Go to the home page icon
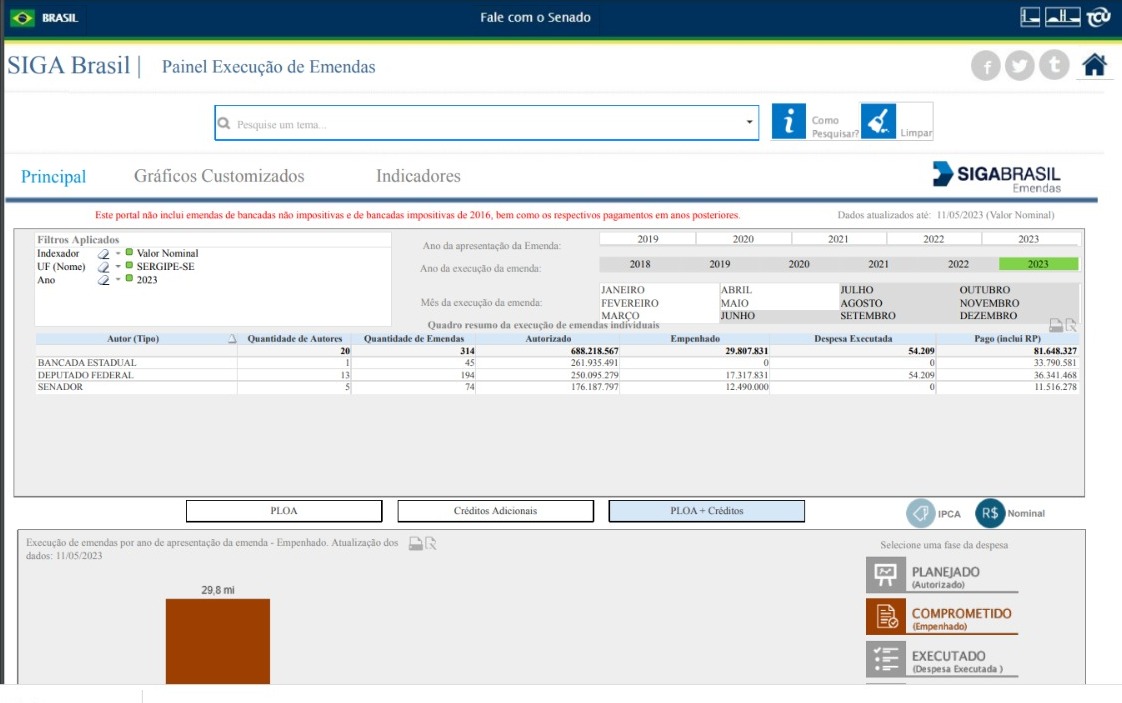 1094,66
